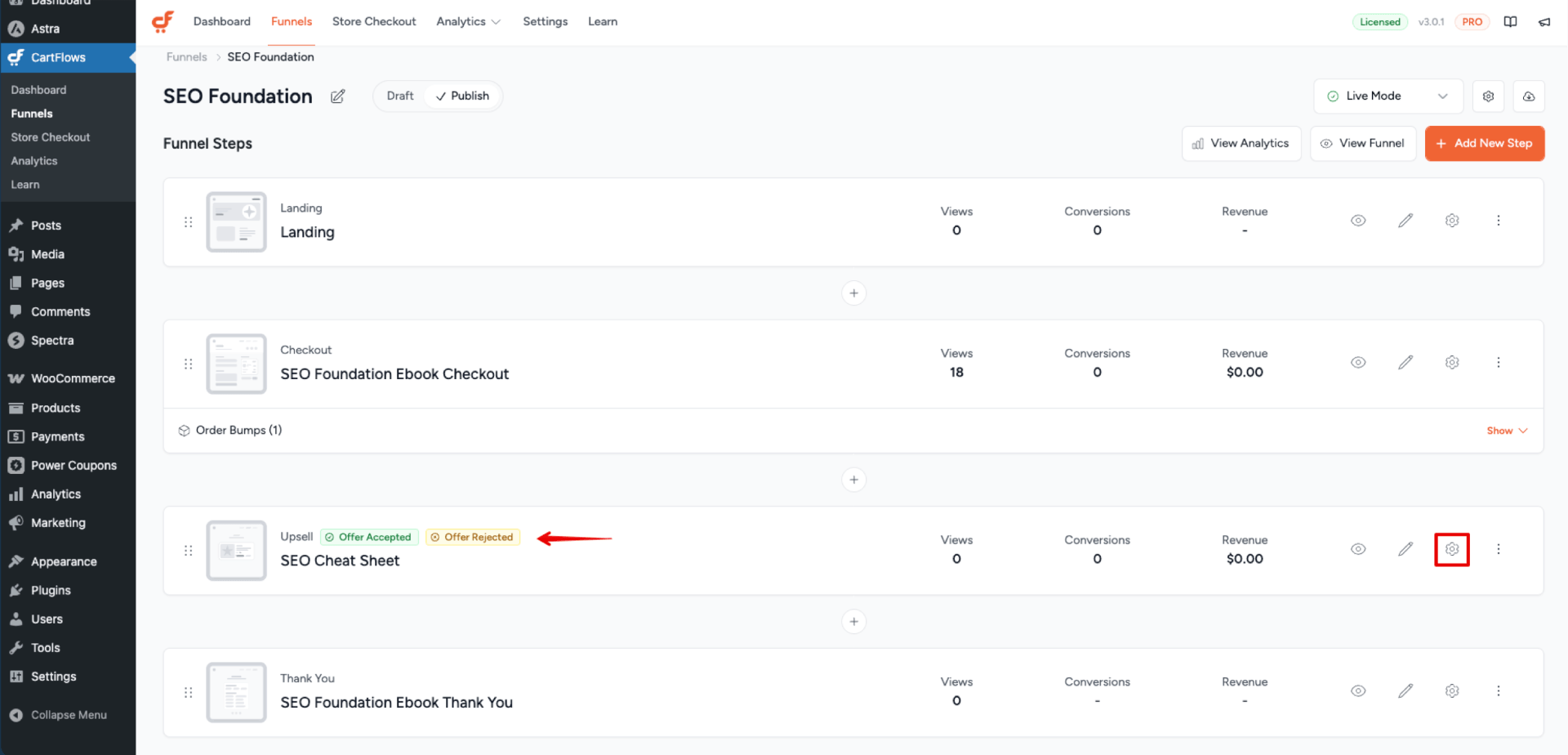Edit the SEO Cheat Sheet upsell step
1568x755 pixels.
(x=1405, y=549)
